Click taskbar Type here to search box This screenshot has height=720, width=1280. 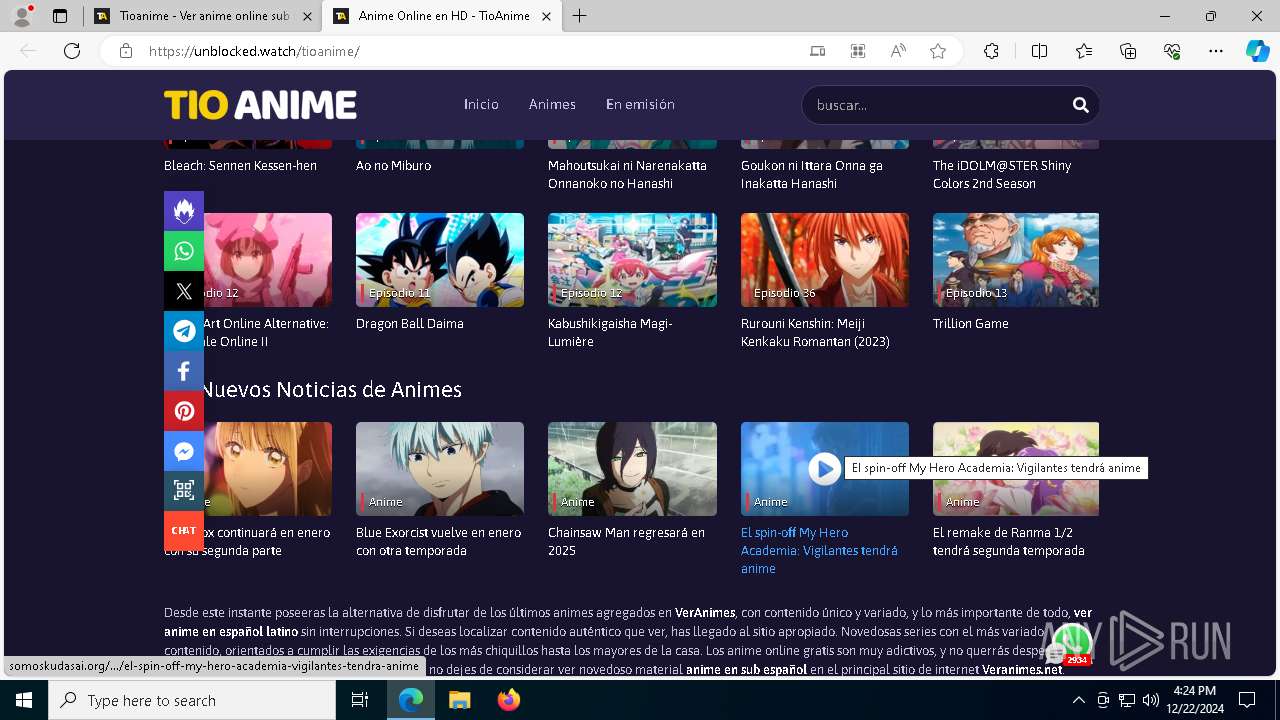pyautogui.click(x=191, y=701)
